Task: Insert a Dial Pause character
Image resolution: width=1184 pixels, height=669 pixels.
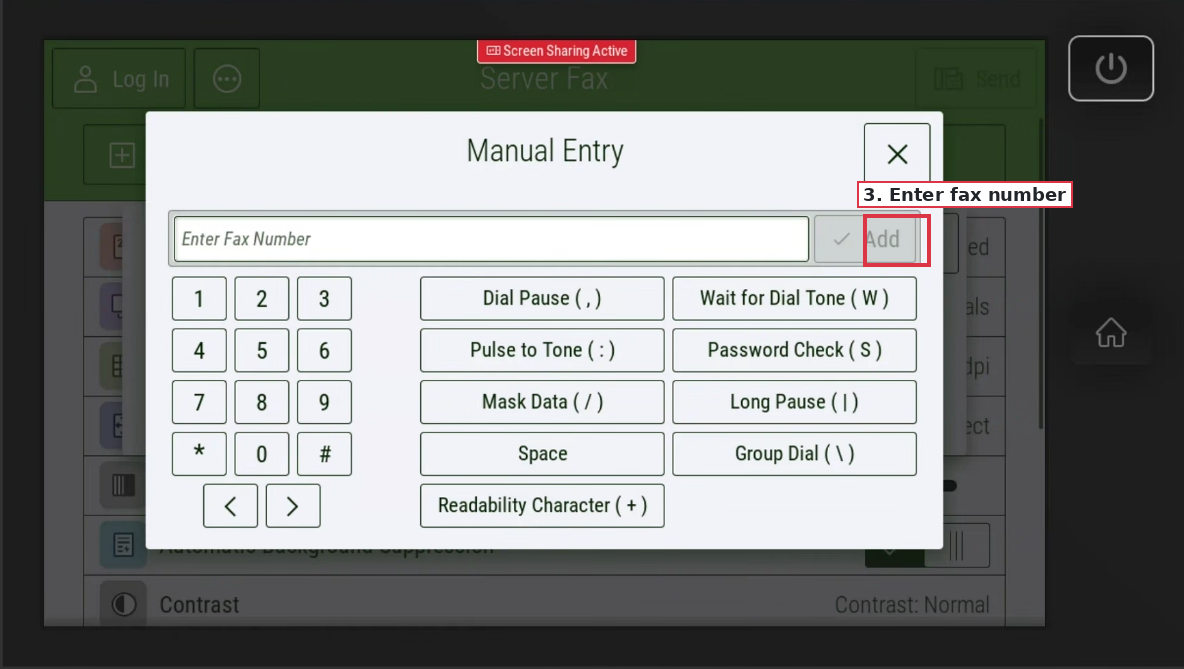Action: (x=541, y=298)
